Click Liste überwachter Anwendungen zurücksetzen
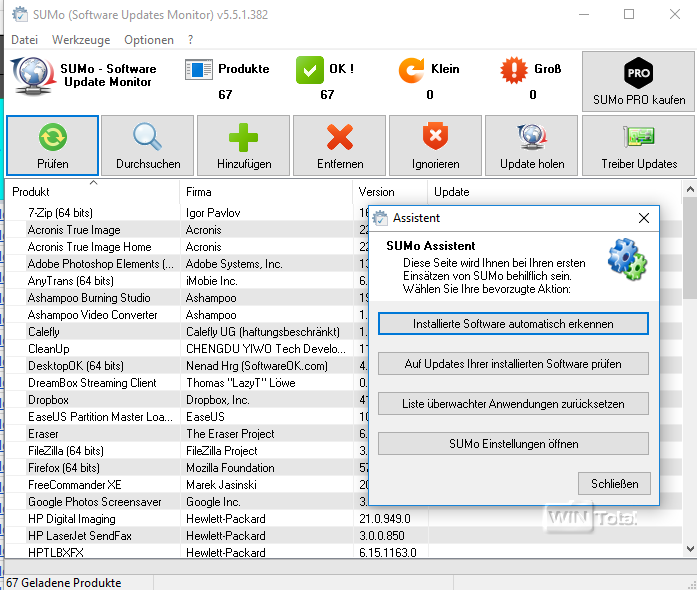Screen dimensions: 697x590 coord(513,404)
